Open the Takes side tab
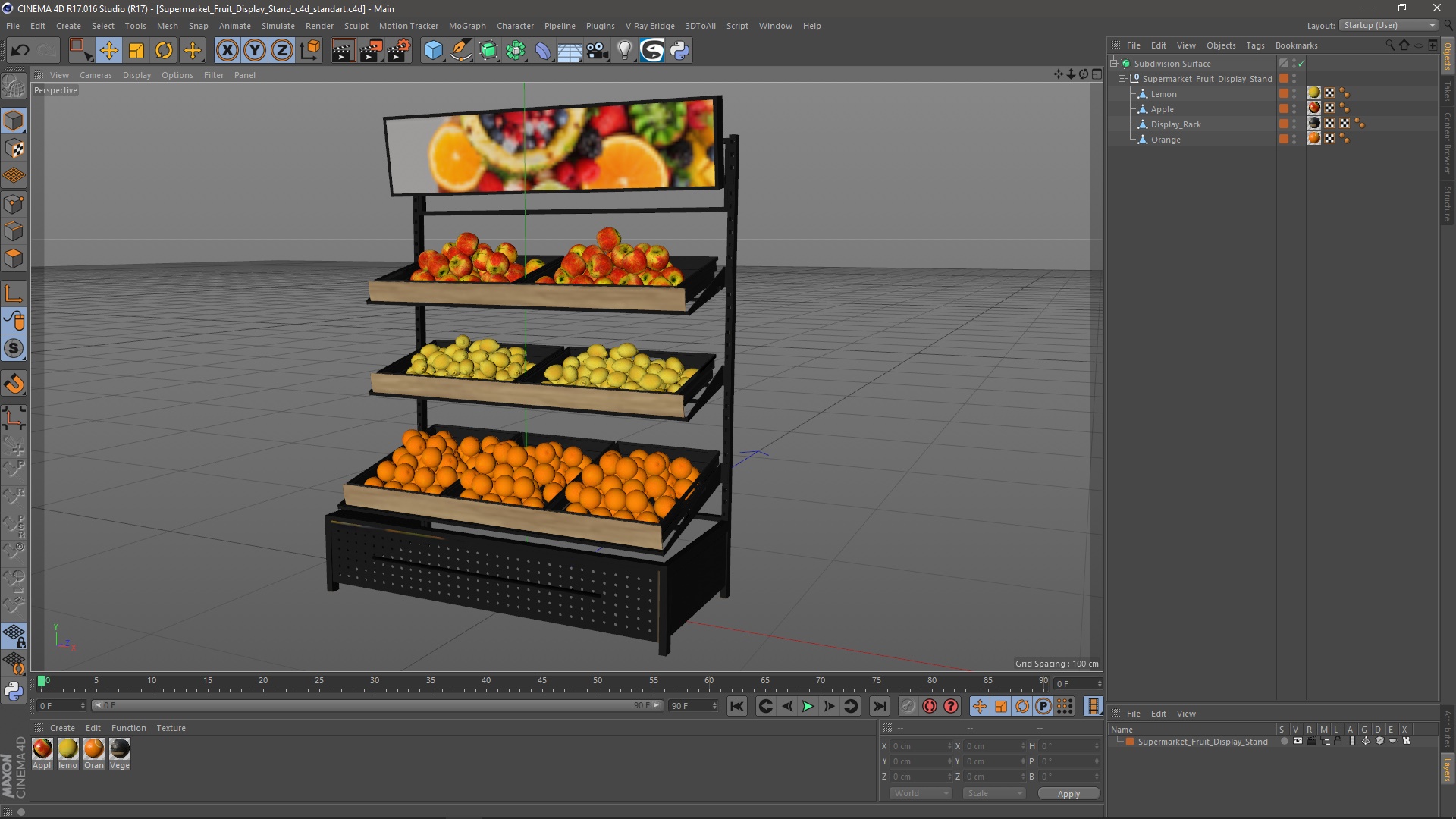Viewport: 1456px width, 819px height. pyautogui.click(x=1448, y=90)
